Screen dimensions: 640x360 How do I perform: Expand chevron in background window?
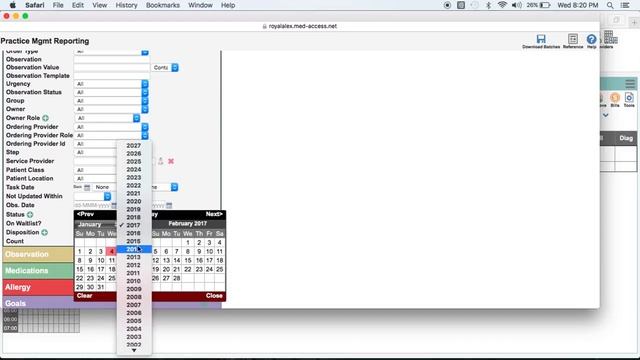click(x=606, y=116)
